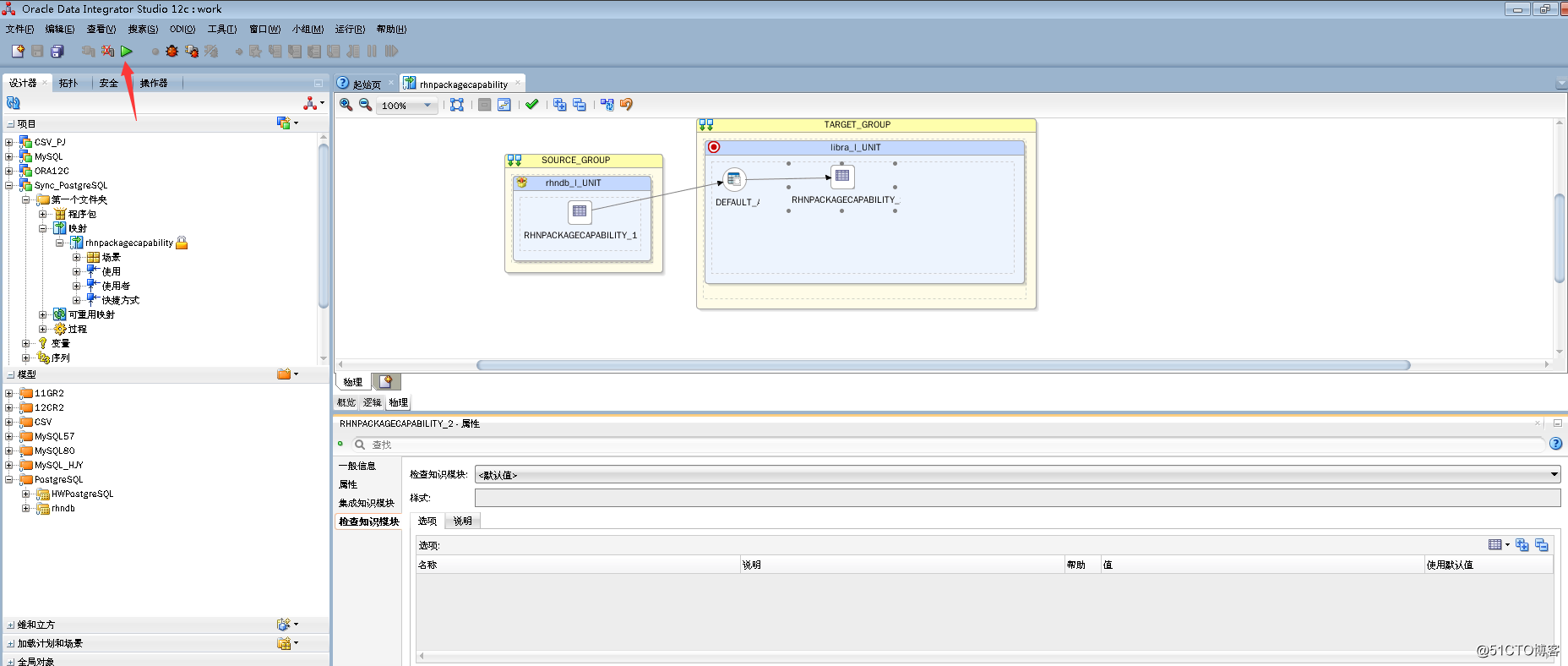Click the red target icon on libra_I_UNIT
The image size is (1568, 666).
714,147
